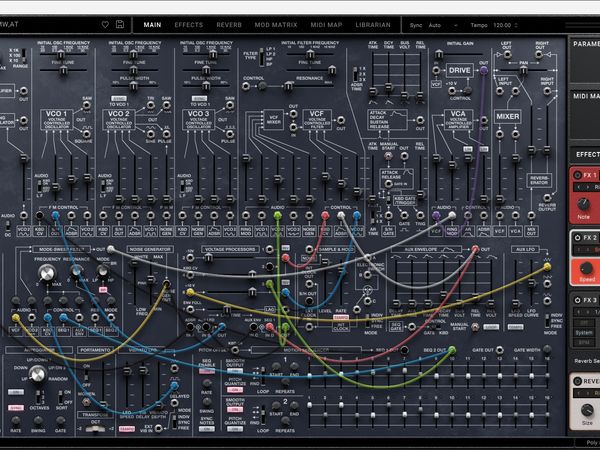The width and height of the screenshot is (600, 450).
Task: Click the INITIAL GAIN slider handle
Action: (439, 55)
